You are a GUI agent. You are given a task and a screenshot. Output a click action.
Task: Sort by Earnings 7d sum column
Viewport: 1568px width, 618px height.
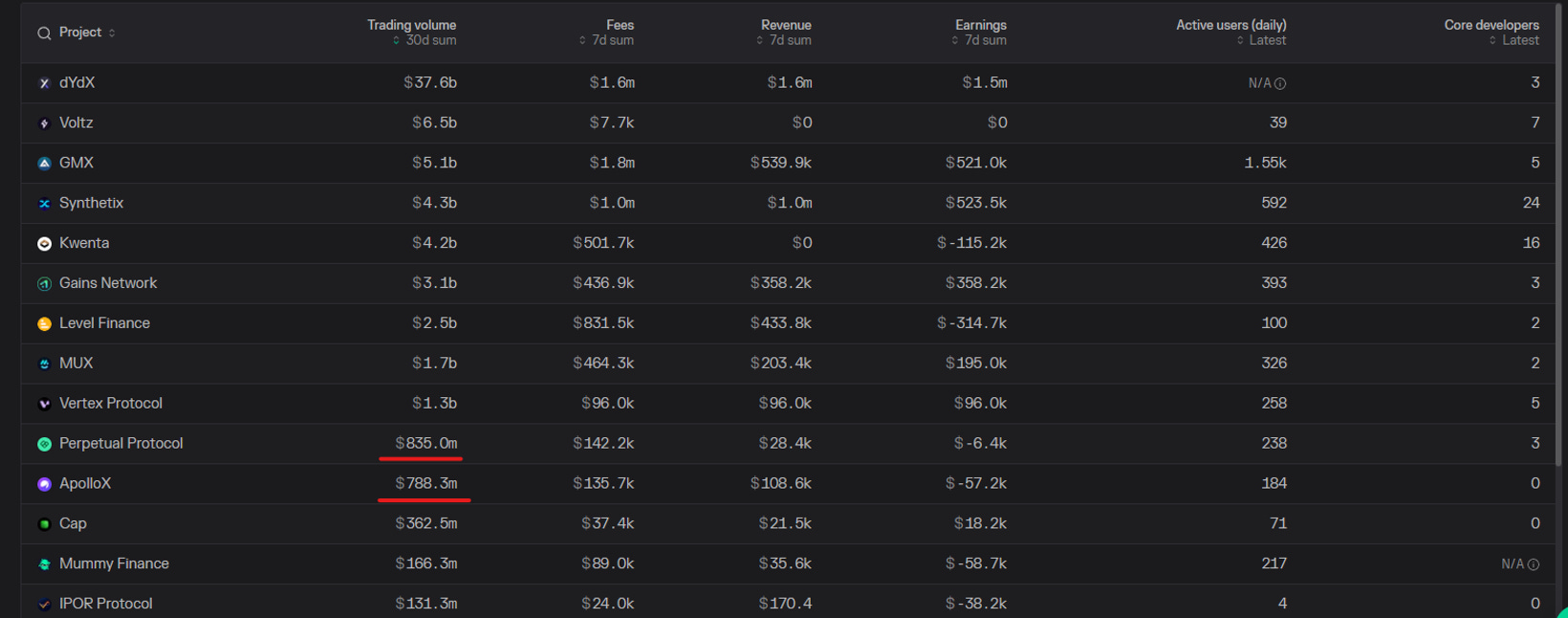tap(955, 41)
